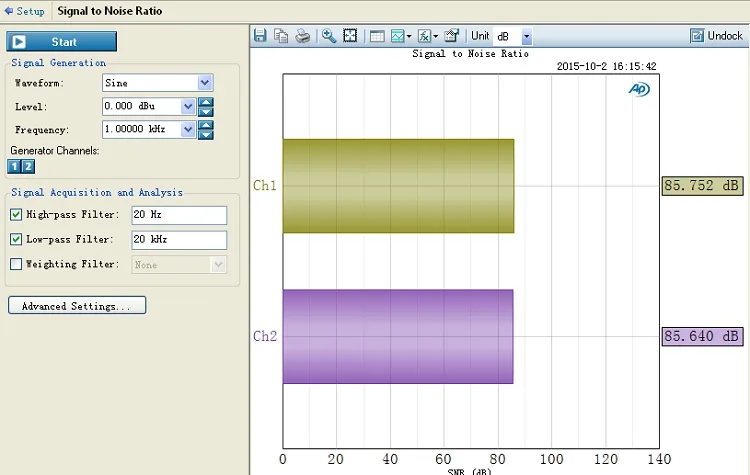Click the Ch2 axis label

tap(265, 336)
